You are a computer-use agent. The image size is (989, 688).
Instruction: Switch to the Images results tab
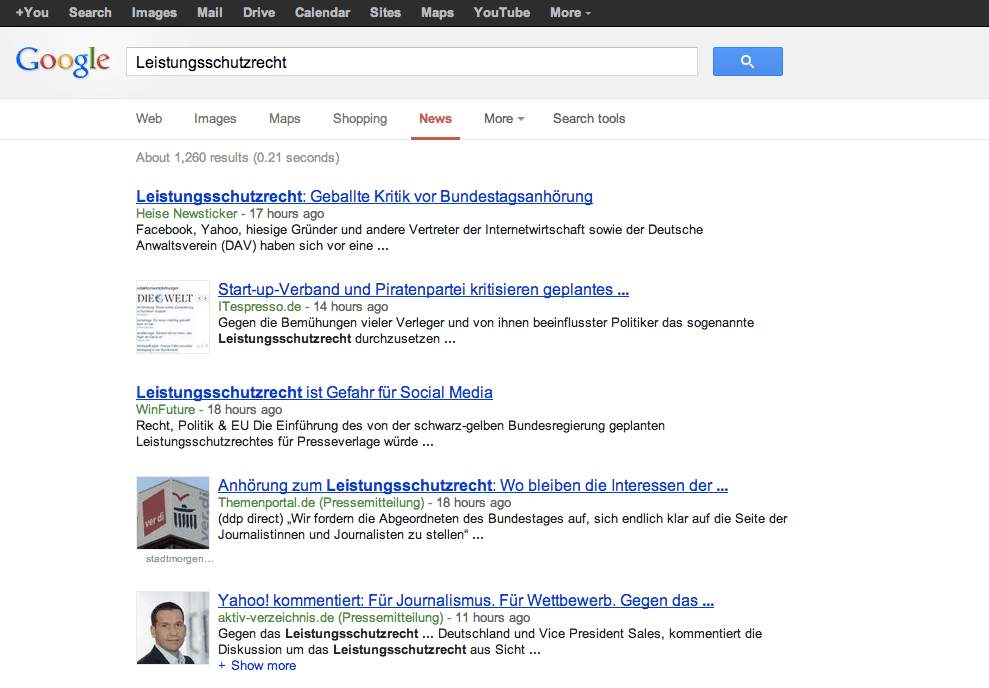coord(215,119)
